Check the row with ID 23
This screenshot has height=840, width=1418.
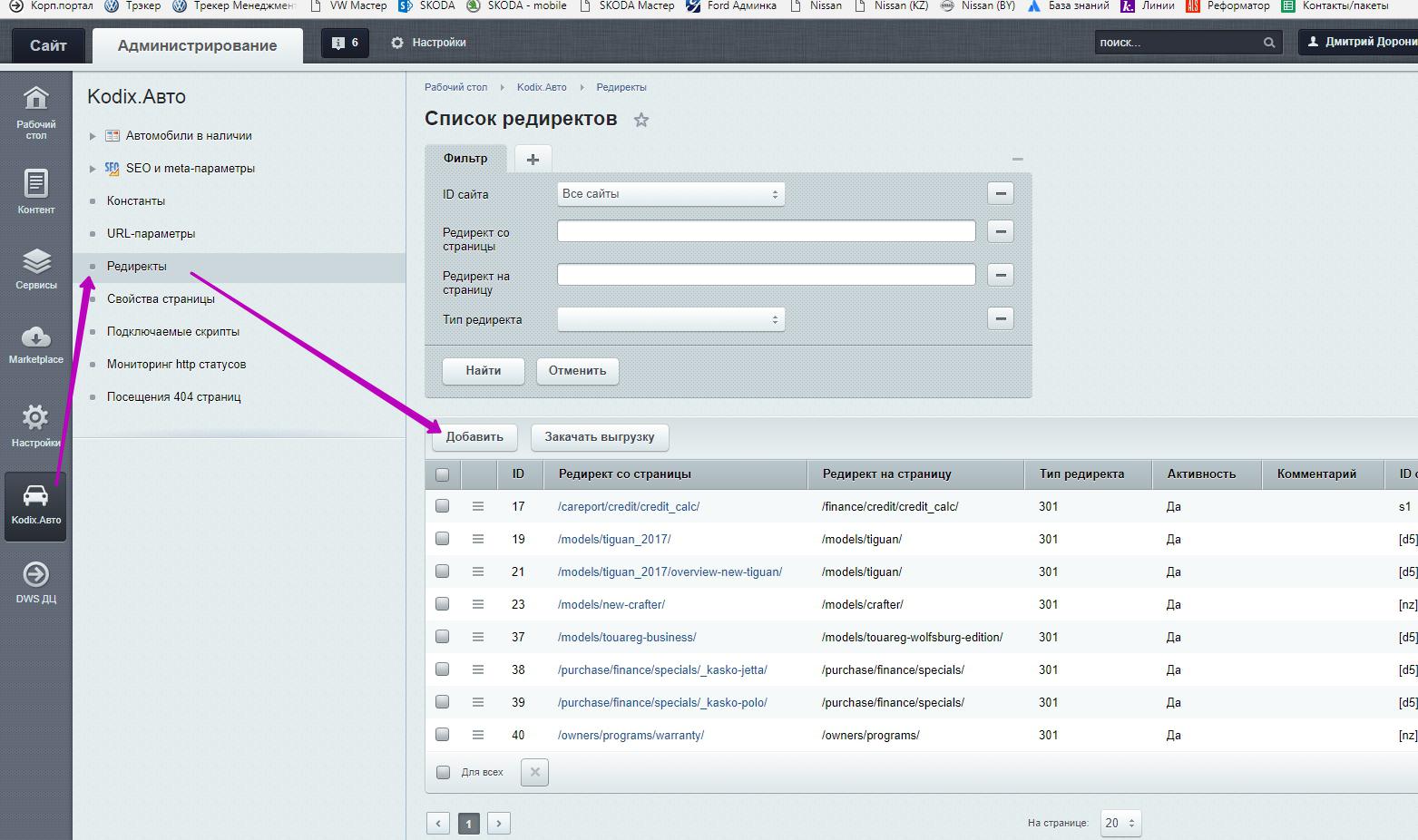(x=443, y=604)
